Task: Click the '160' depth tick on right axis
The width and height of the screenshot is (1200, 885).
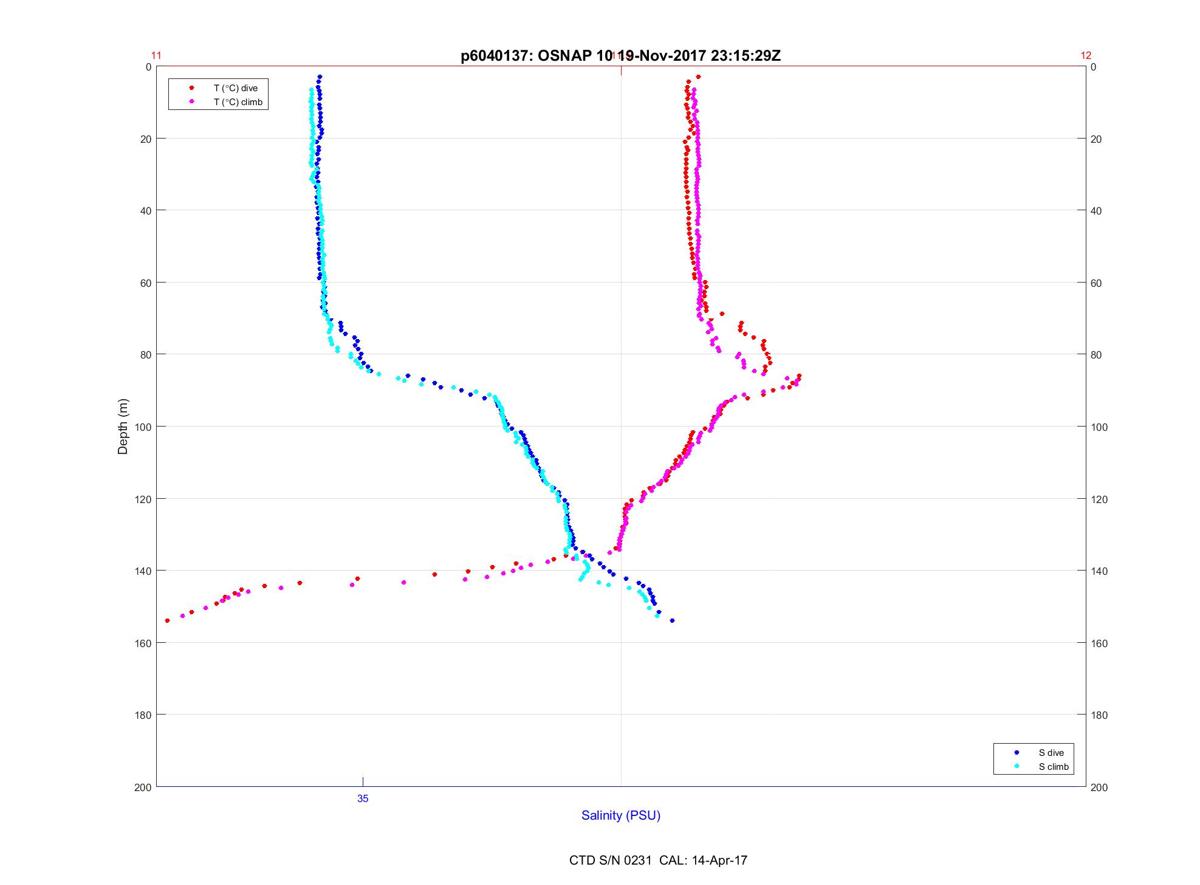Action: pyautogui.click(x=1100, y=643)
